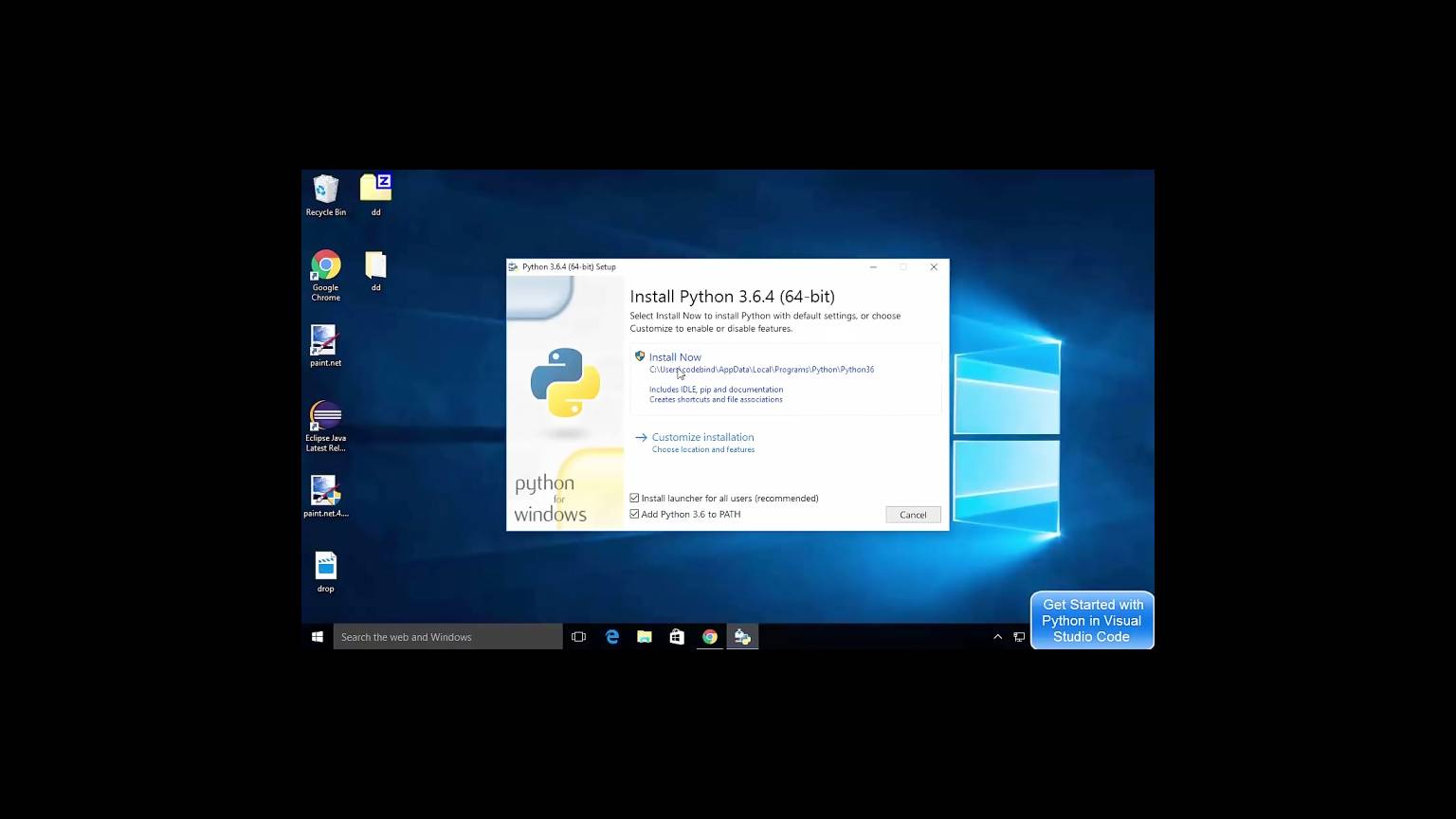This screenshot has width=1456, height=819.
Task: Cancel the Python setup
Action: 913,515
